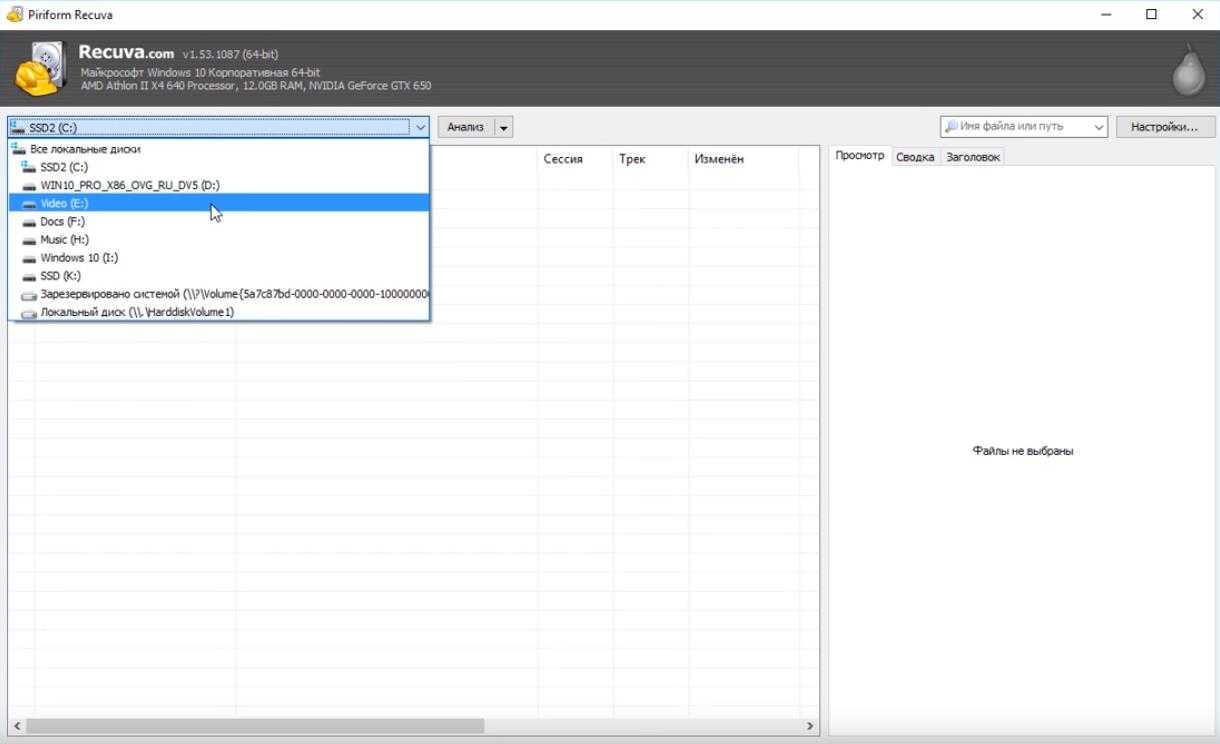Minimize the Piriform Recuva window

point(1106,15)
